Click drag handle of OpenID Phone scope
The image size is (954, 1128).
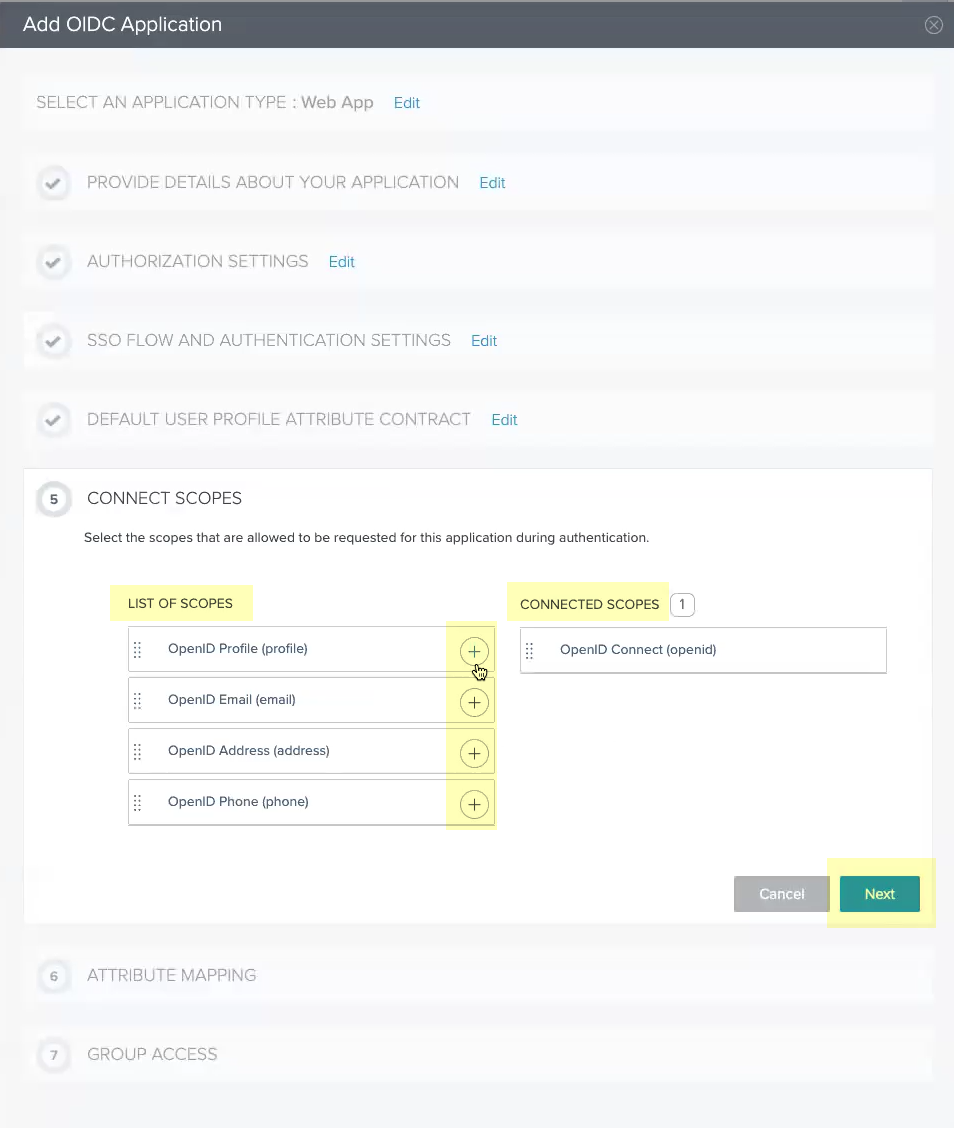pos(138,803)
